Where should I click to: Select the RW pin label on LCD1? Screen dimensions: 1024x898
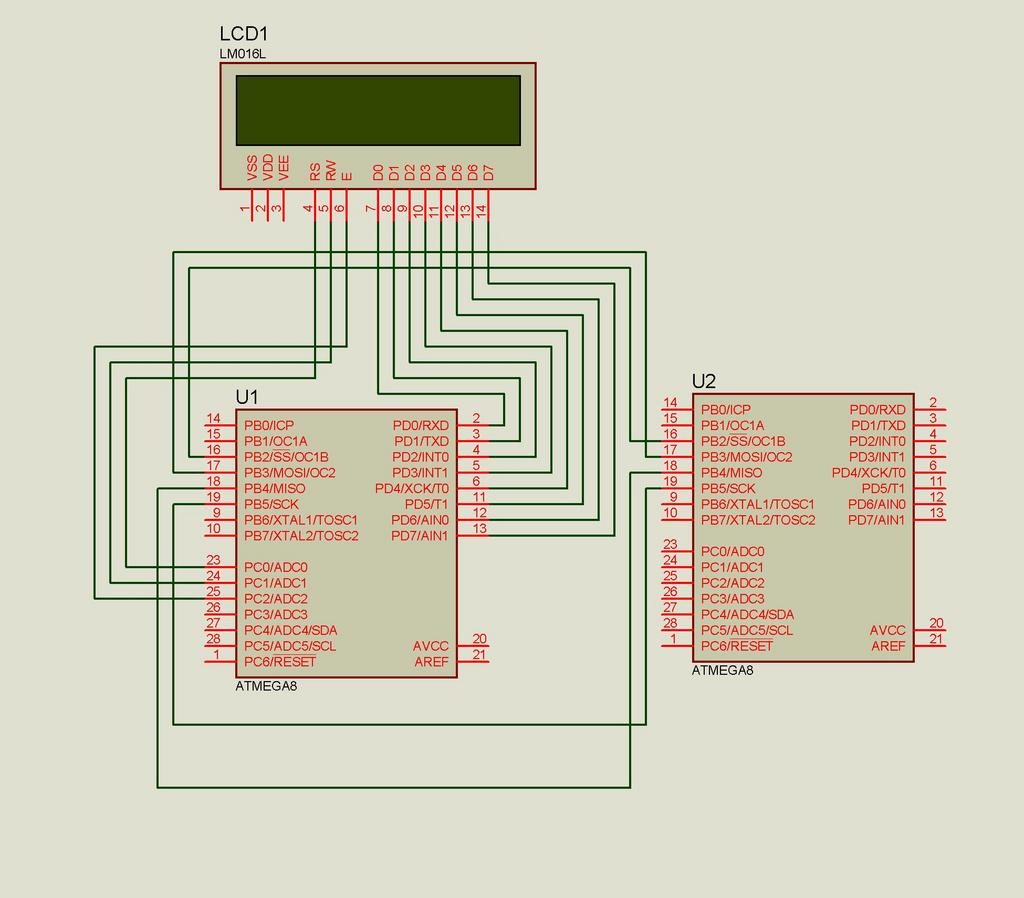click(x=330, y=170)
